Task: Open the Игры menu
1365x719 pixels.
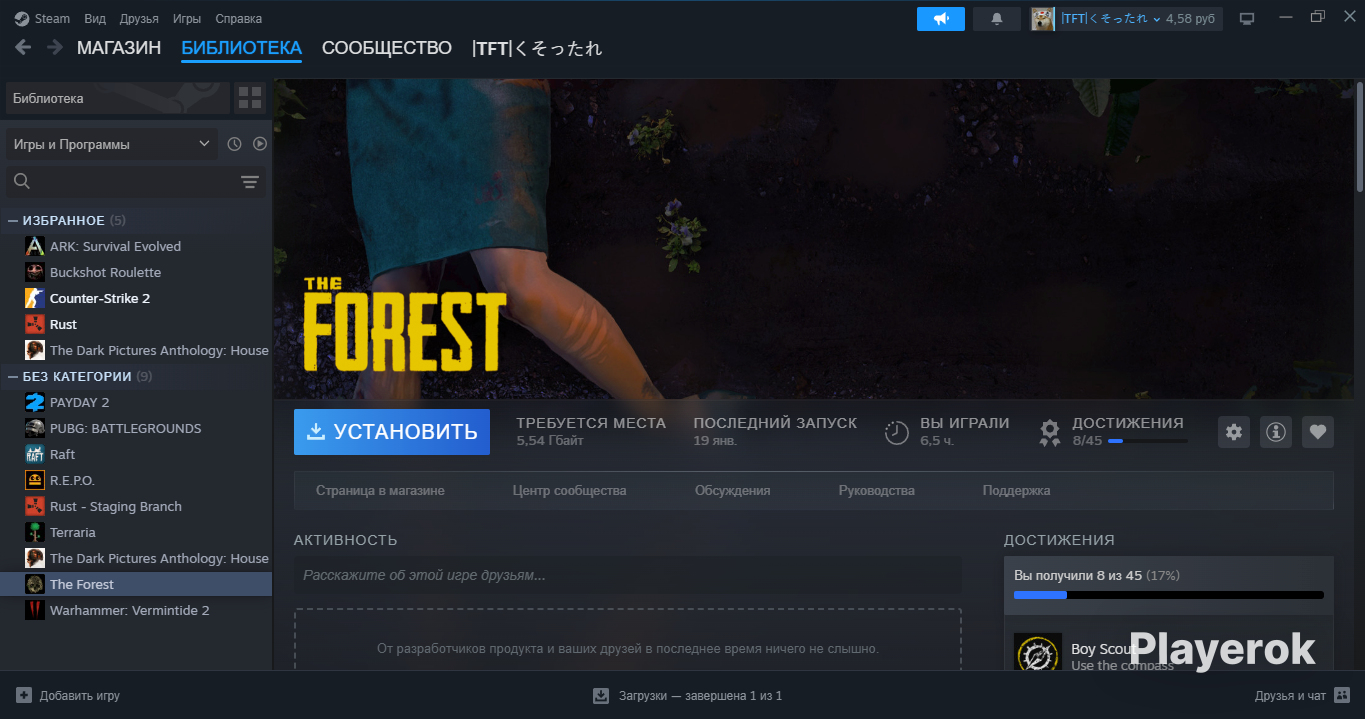Action: click(x=186, y=19)
